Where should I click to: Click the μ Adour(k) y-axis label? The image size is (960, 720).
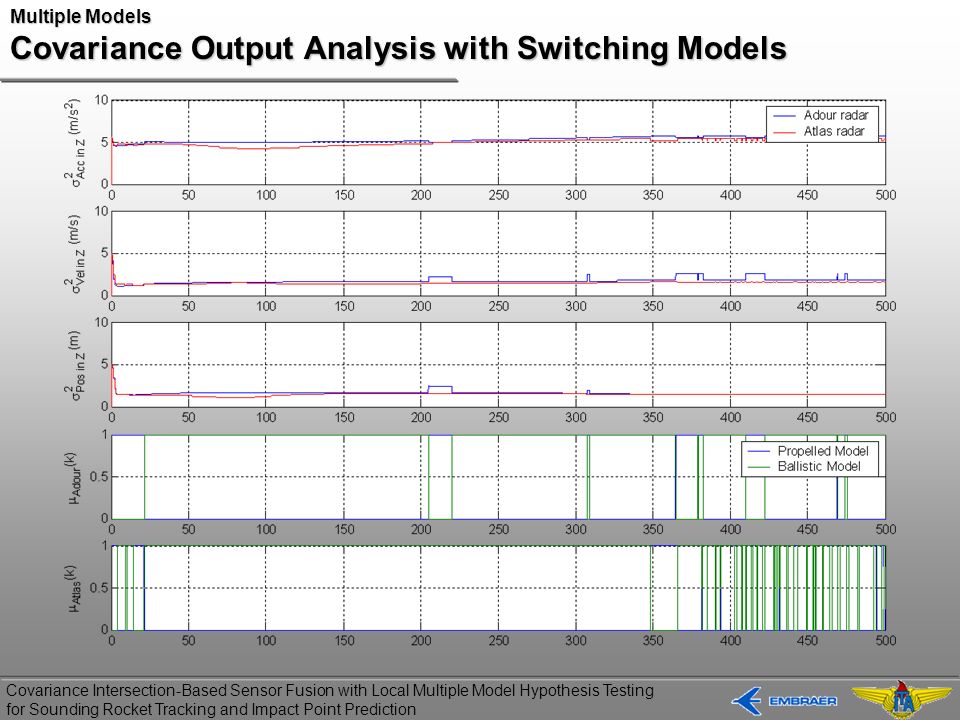pos(73,478)
